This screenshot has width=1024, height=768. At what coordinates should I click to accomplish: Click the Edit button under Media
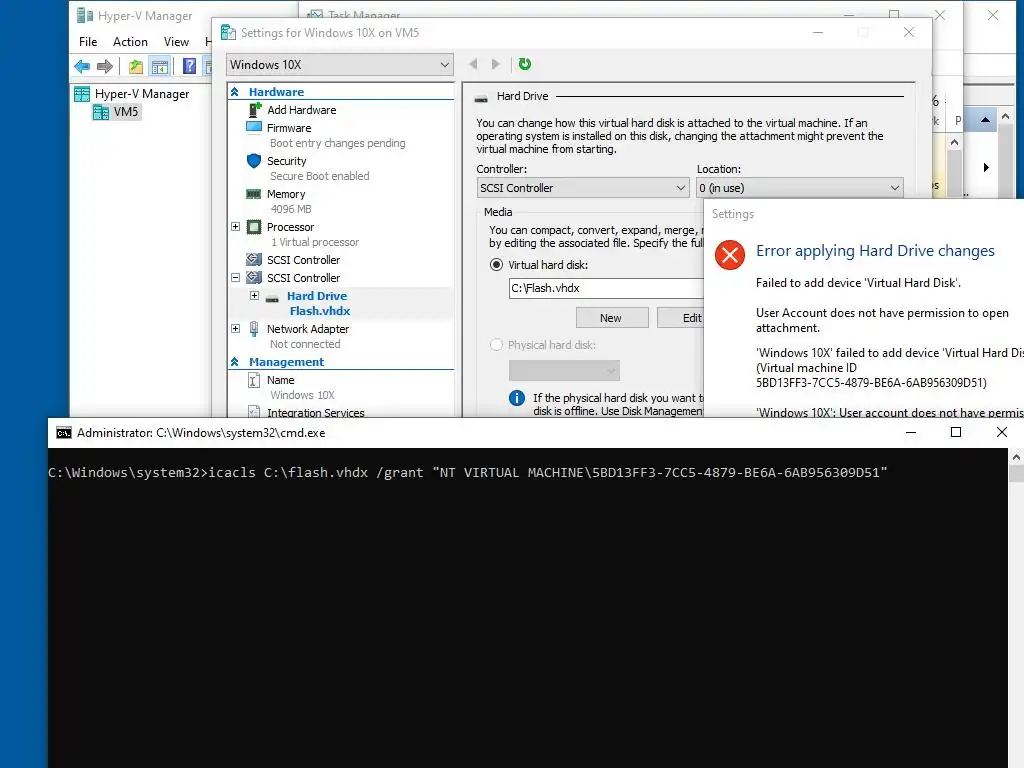pyautogui.click(x=680, y=318)
